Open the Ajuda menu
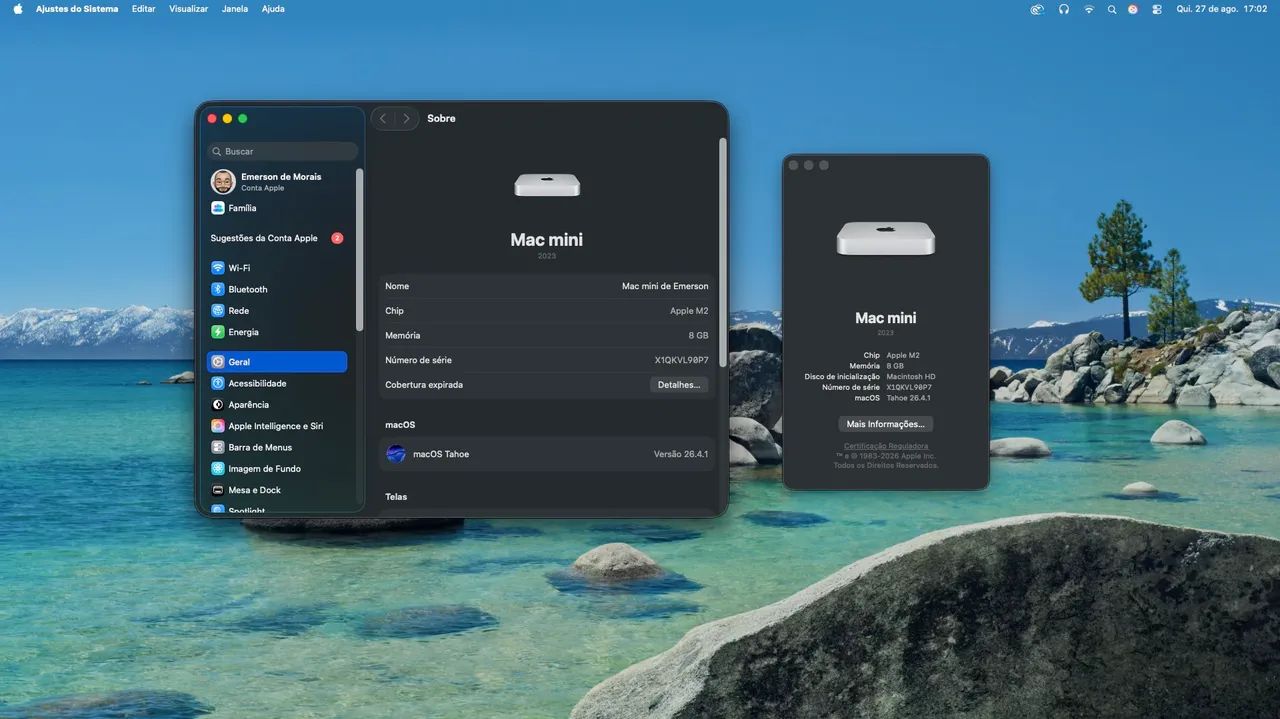This screenshot has height=719, width=1280. [x=273, y=9]
